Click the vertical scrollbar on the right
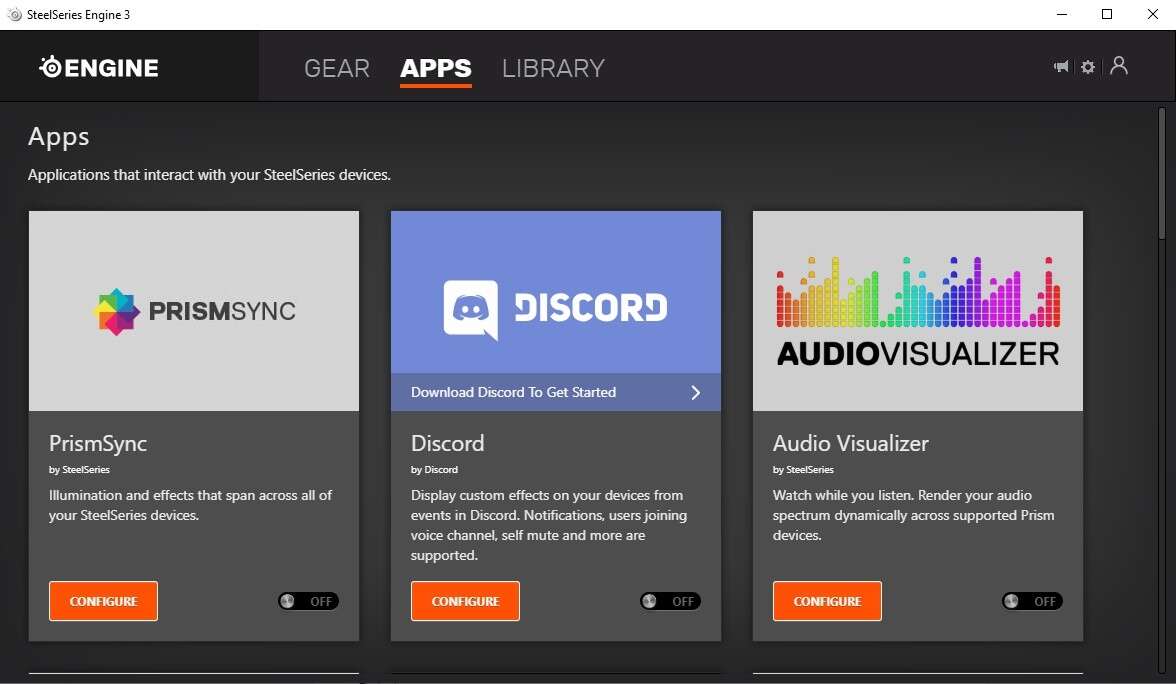The width and height of the screenshot is (1176, 684). (x=1162, y=175)
